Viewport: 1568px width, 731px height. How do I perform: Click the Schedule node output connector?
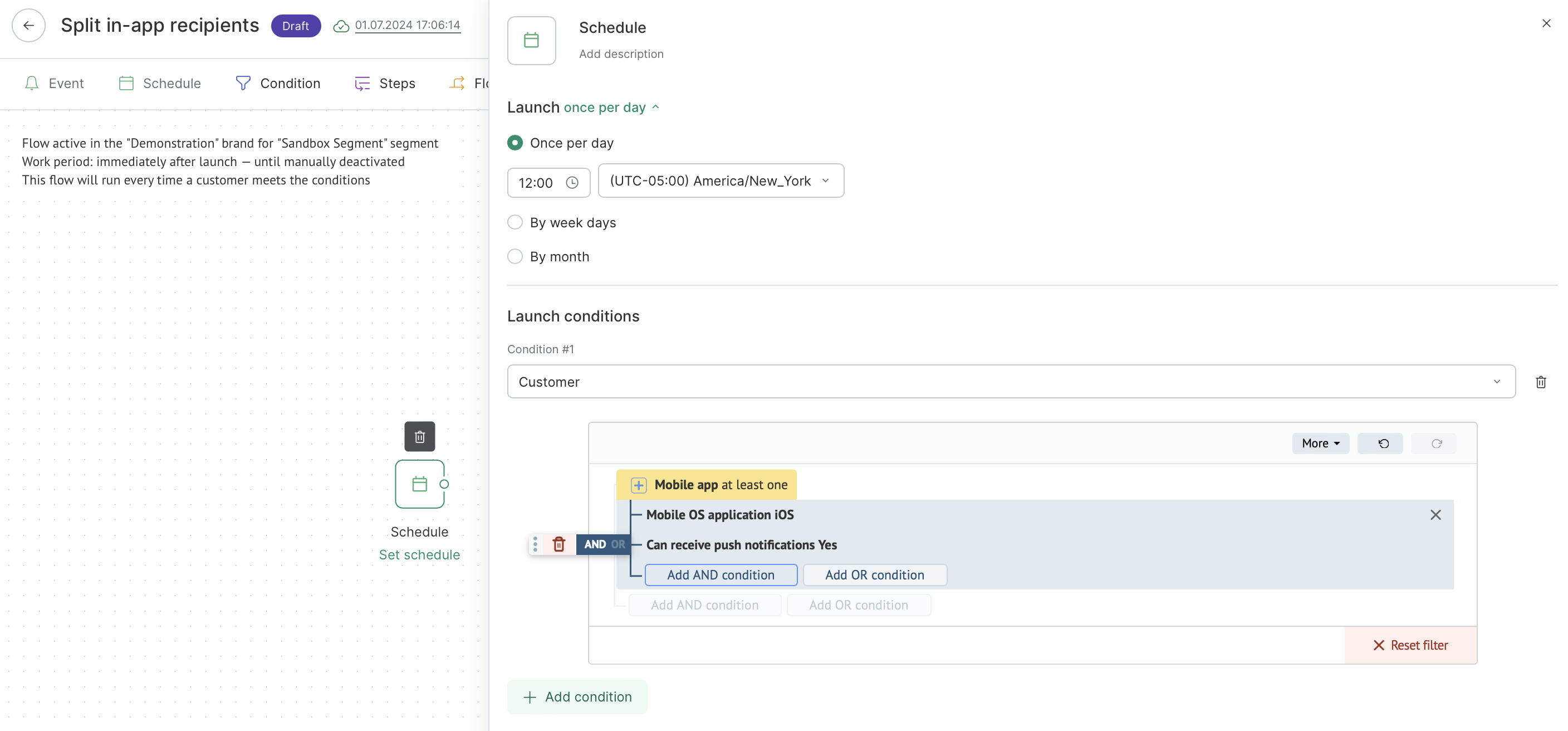click(444, 484)
